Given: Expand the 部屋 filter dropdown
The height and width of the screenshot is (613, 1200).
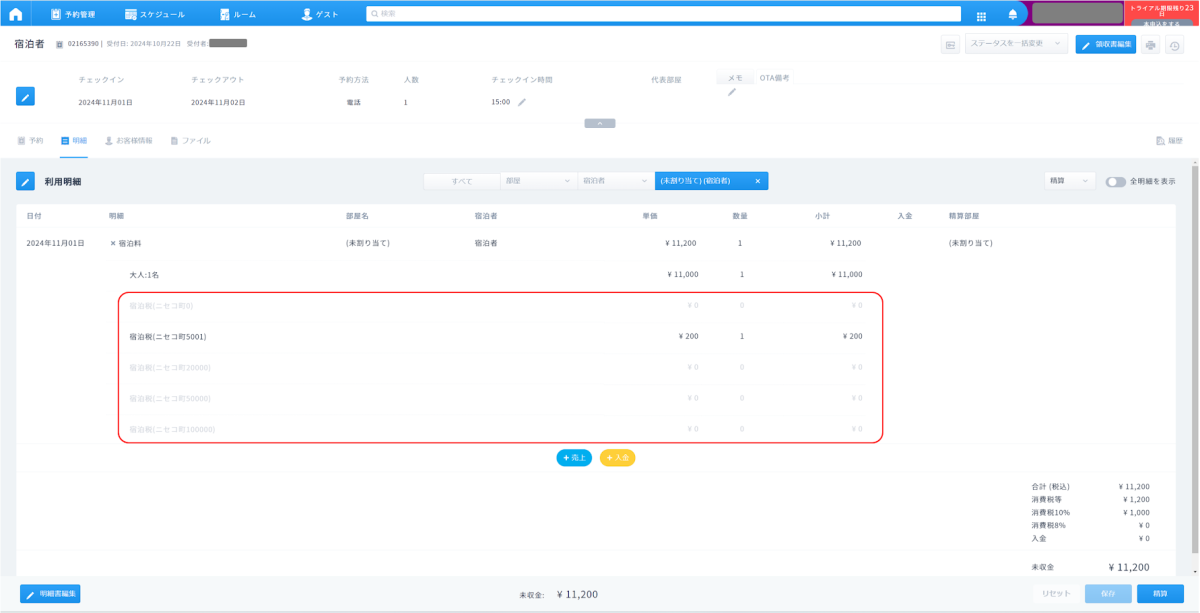Looking at the screenshot, I should [538, 181].
